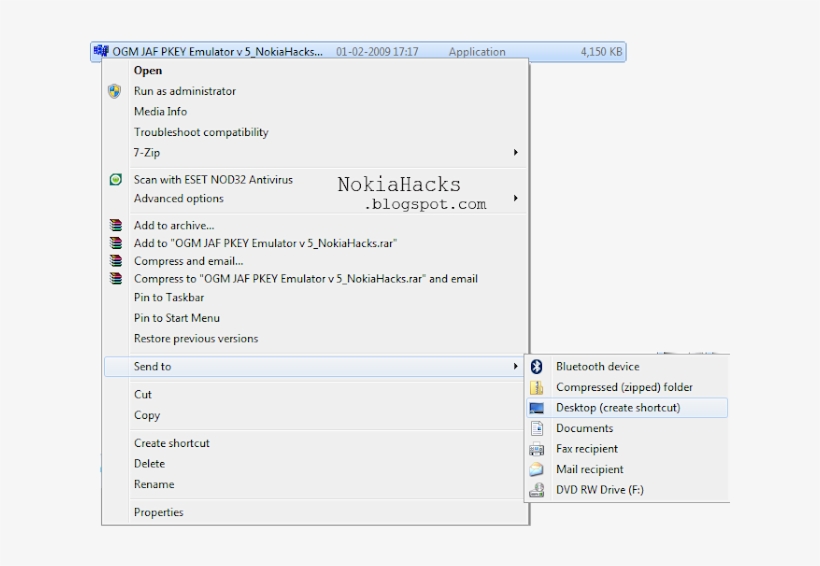The height and width of the screenshot is (566, 820).
Task: Click the Mail recipient envelope icon
Action: pyautogui.click(x=537, y=469)
